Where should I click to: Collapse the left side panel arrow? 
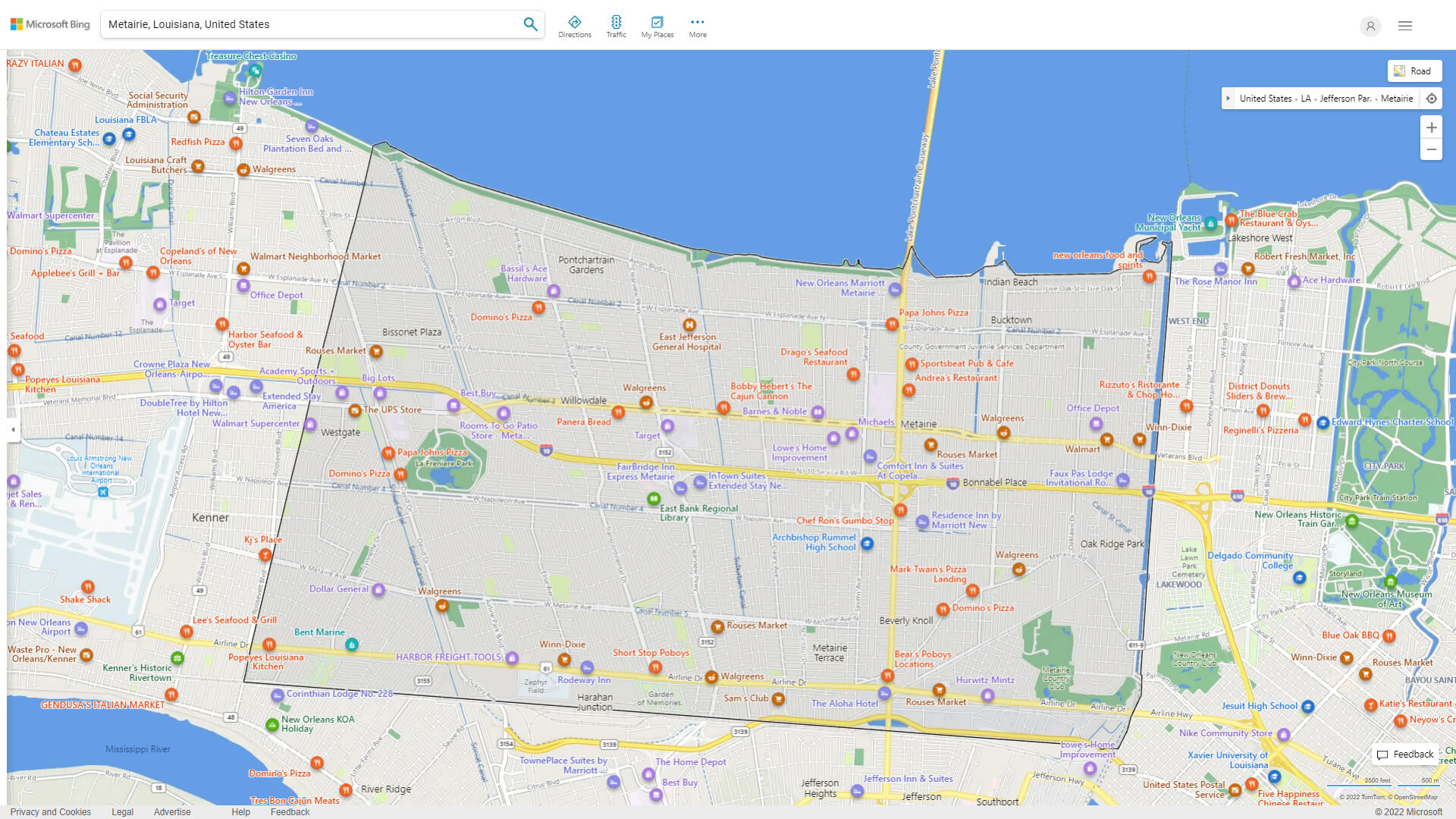[x=12, y=429]
